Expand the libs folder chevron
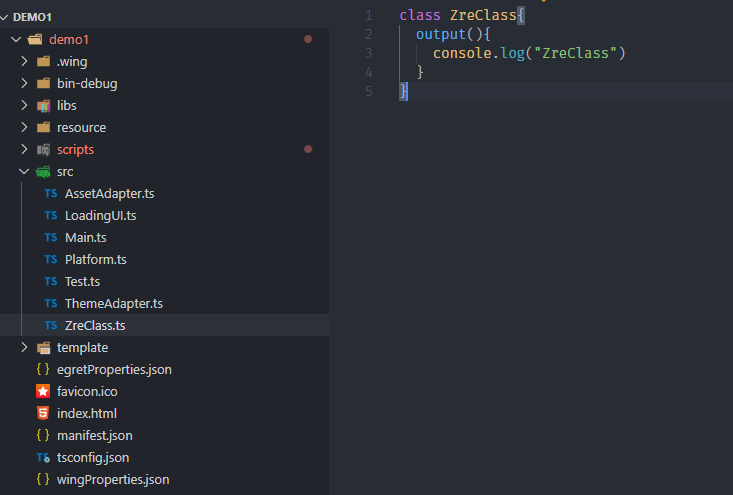Screen dimensions: 733x495 click(x=24, y=105)
